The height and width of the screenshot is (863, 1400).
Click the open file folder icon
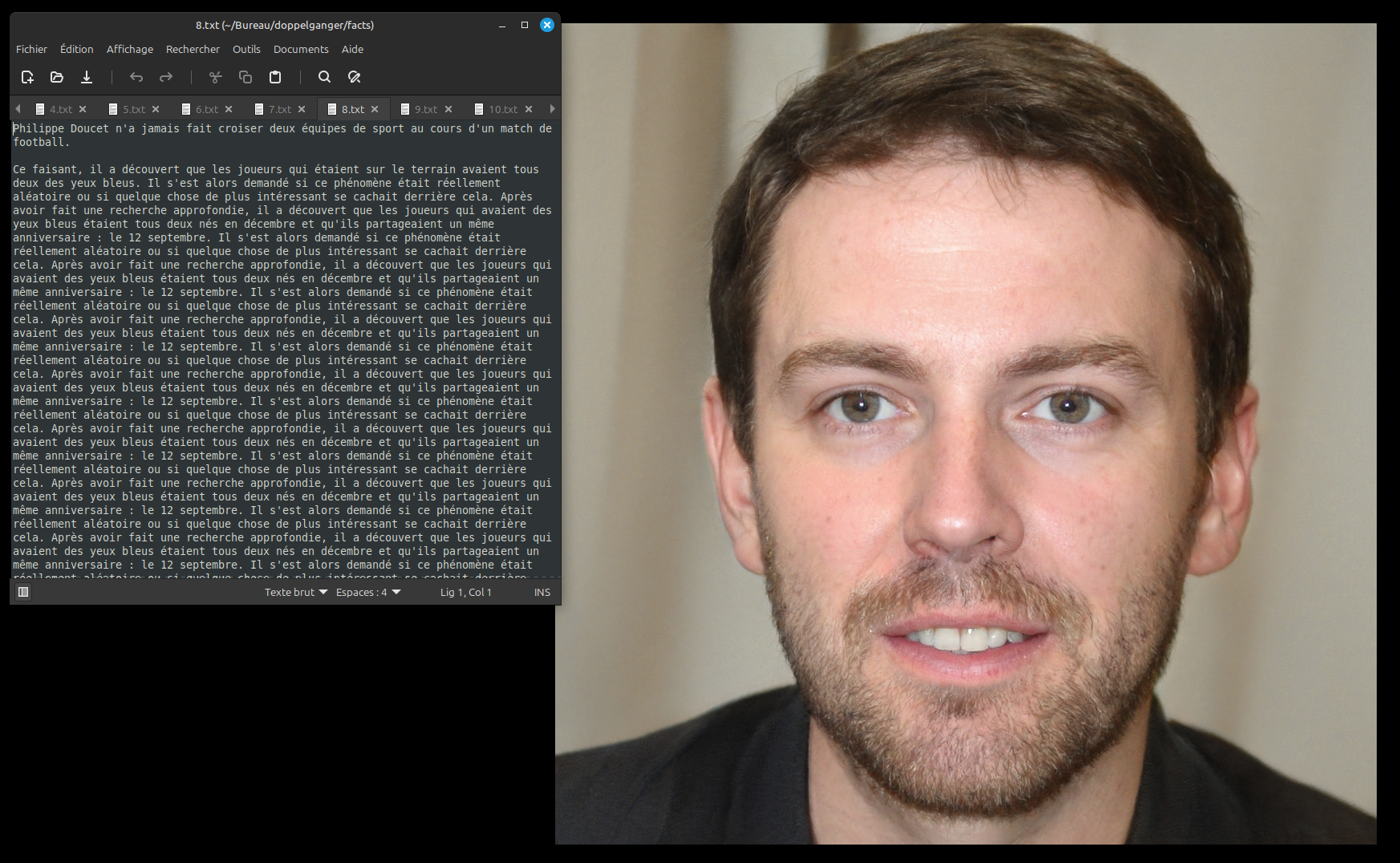coord(57,77)
